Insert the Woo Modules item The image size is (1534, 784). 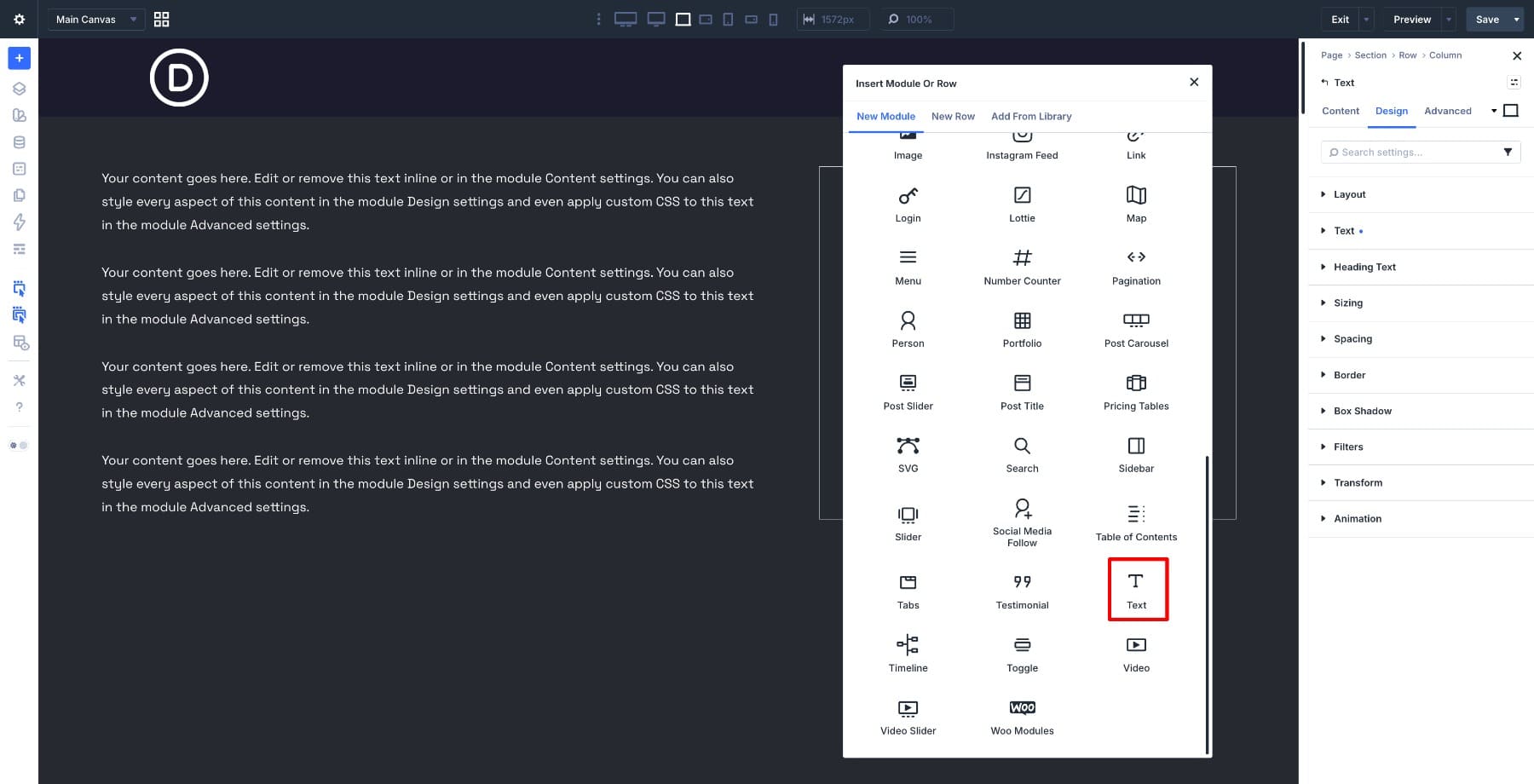click(x=1022, y=717)
